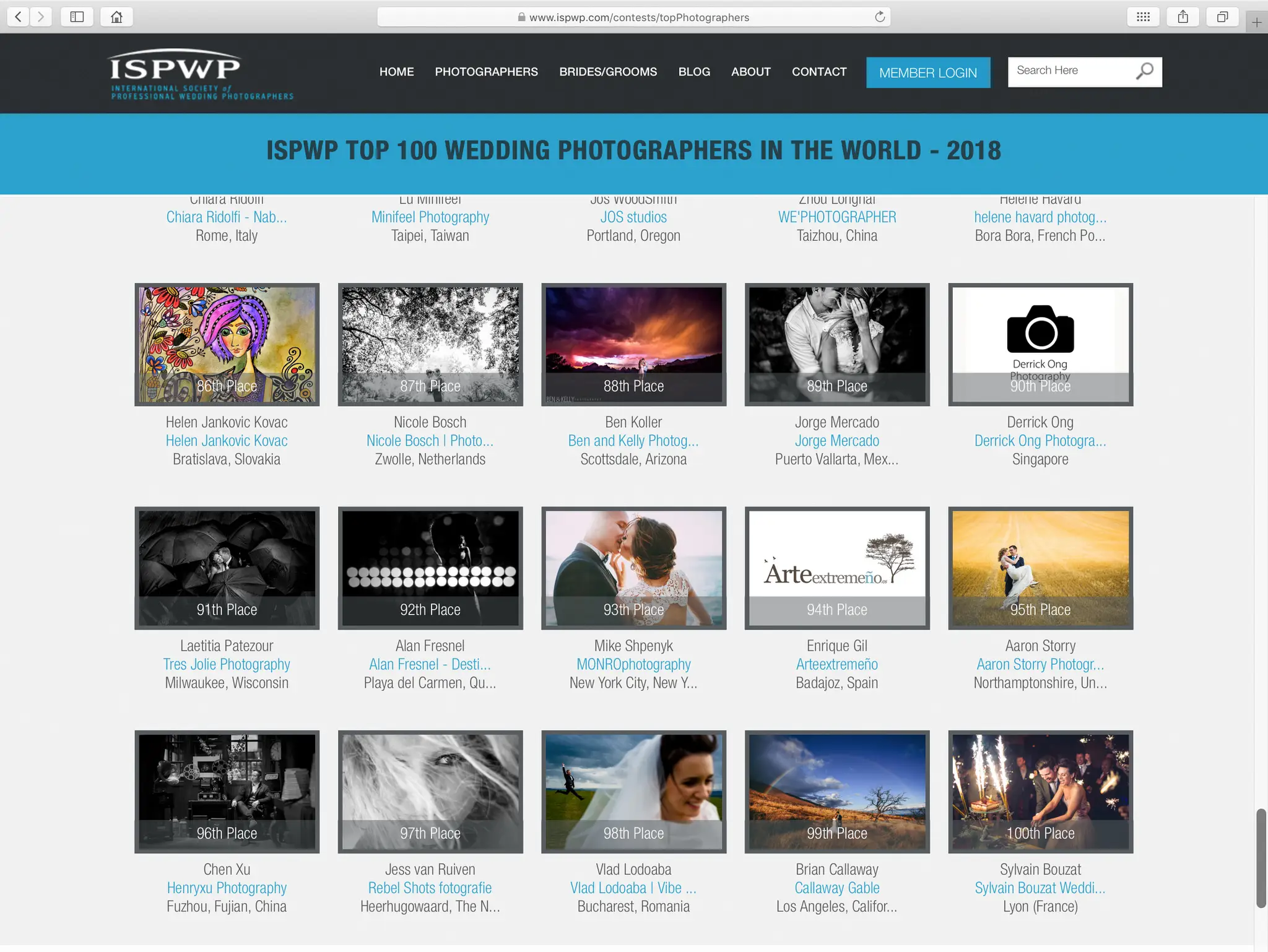Open the 88th Place sunset thumbnail

point(634,345)
